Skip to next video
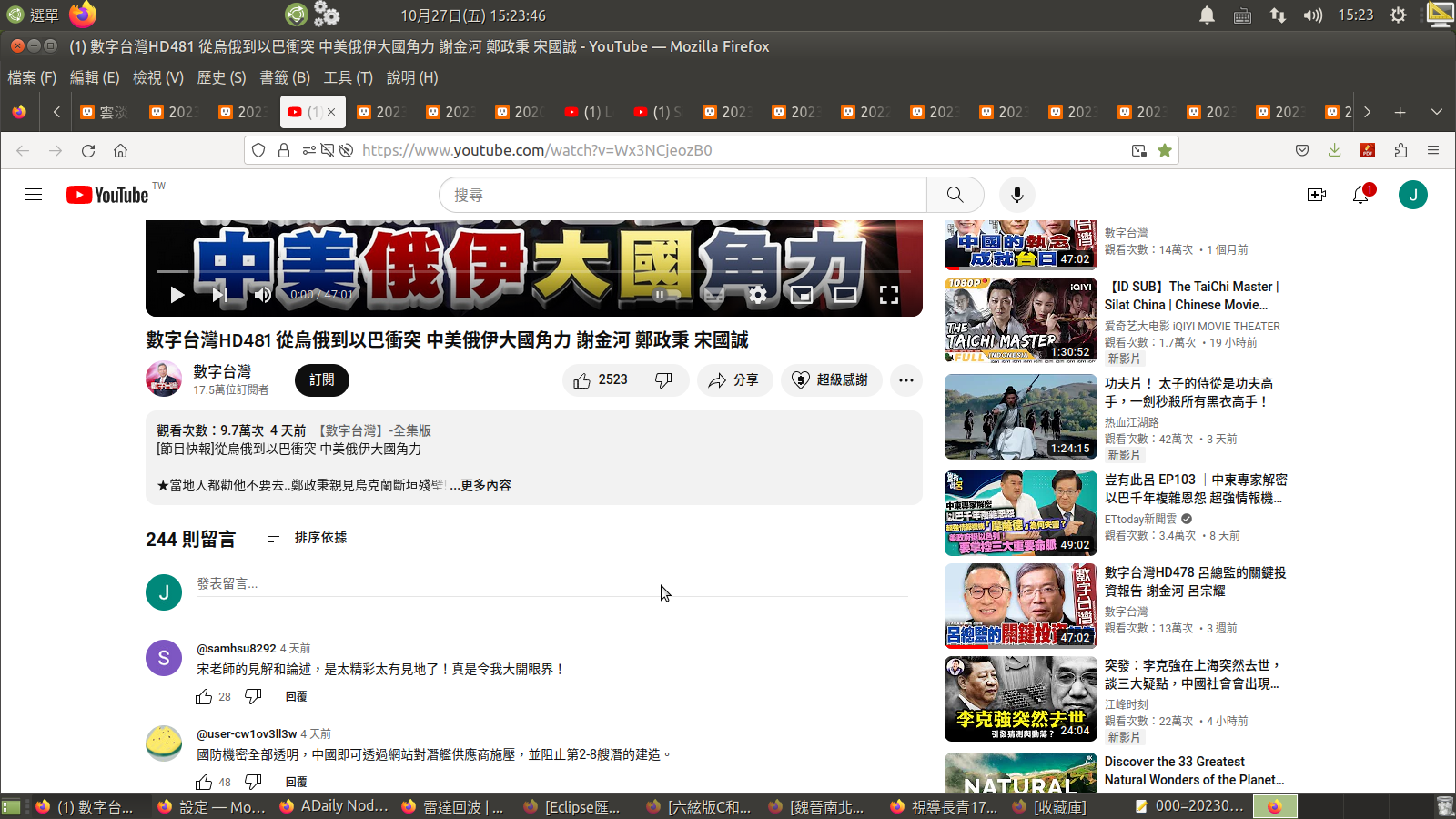 (x=219, y=294)
